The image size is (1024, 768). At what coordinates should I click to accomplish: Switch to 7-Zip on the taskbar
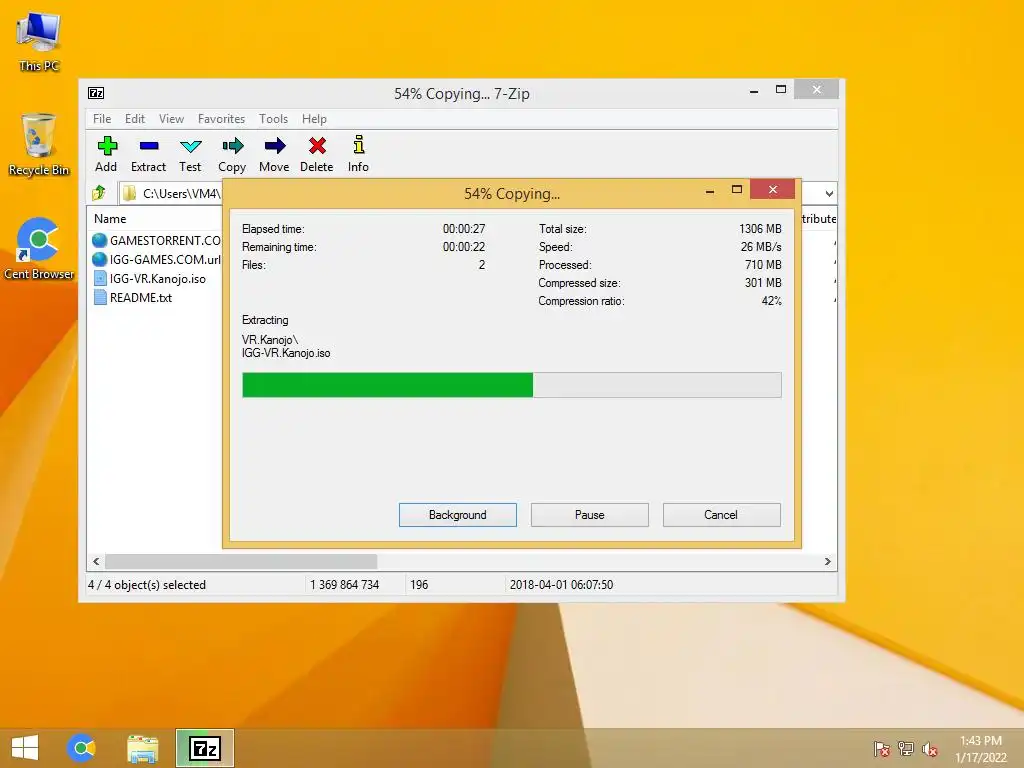tap(204, 748)
